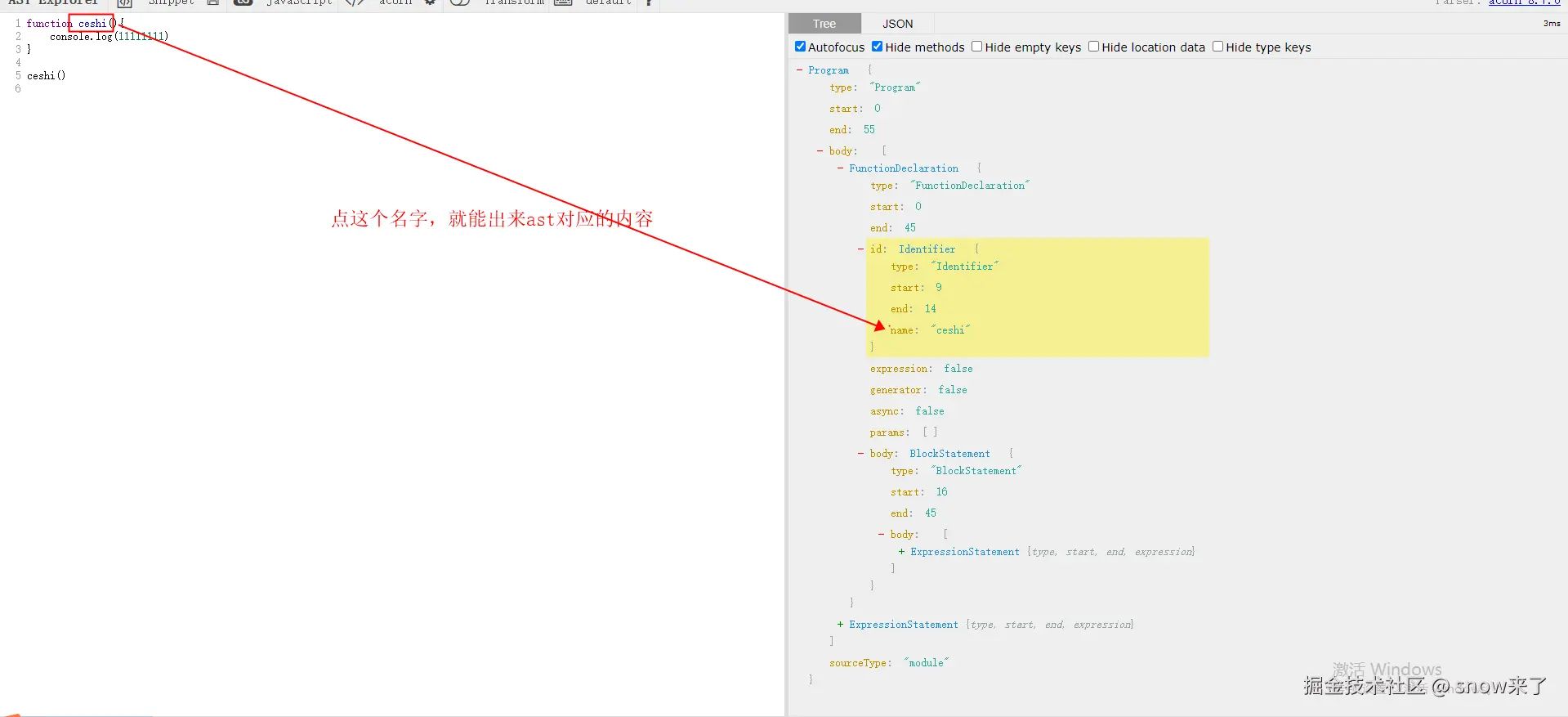Image resolution: width=1568 pixels, height=717 pixels.
Task: Click the function keyword on line 1
Action: coord(49,24)
